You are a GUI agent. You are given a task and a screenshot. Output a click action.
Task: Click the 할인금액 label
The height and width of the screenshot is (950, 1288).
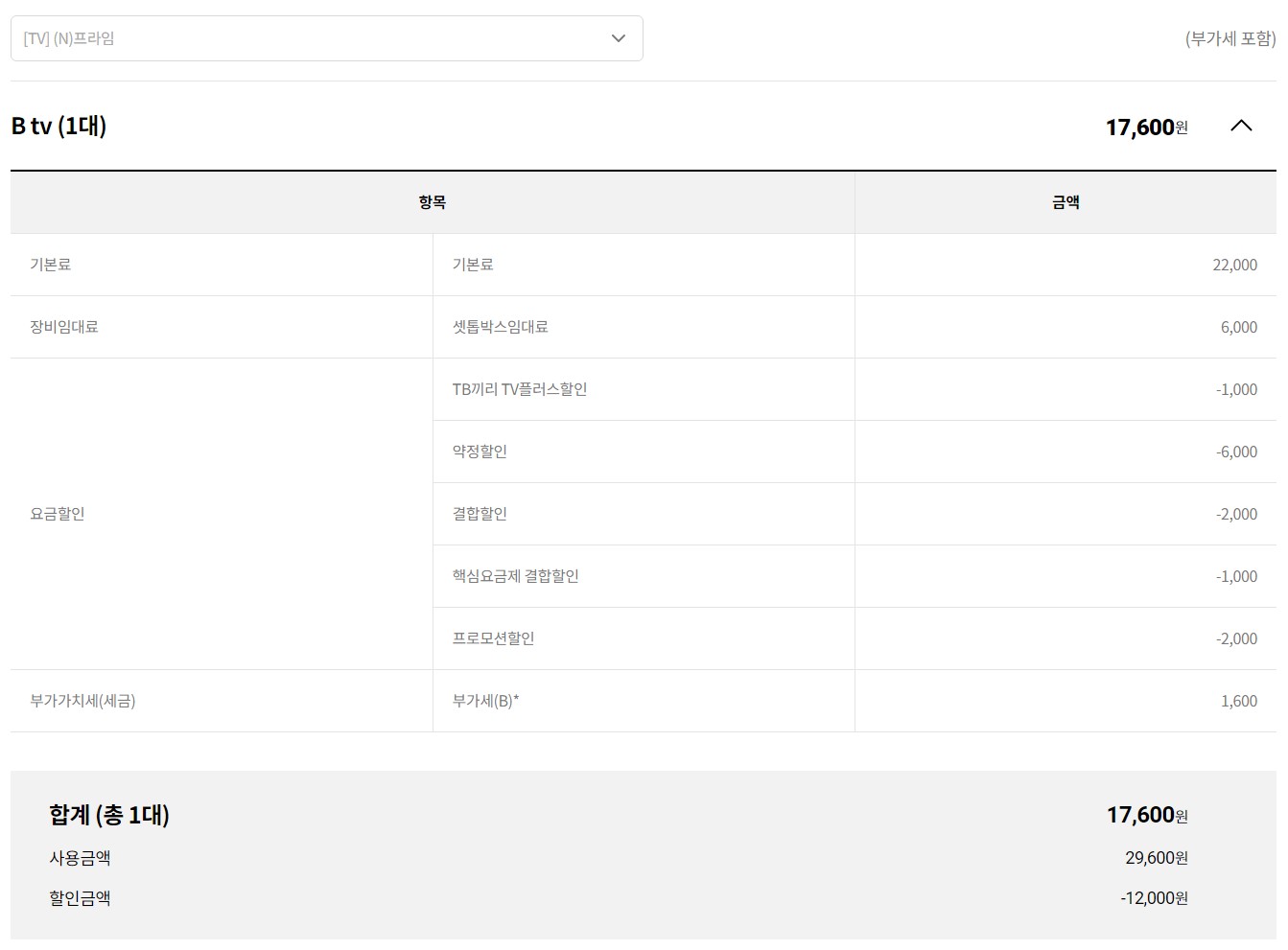[x=80, y=898]
